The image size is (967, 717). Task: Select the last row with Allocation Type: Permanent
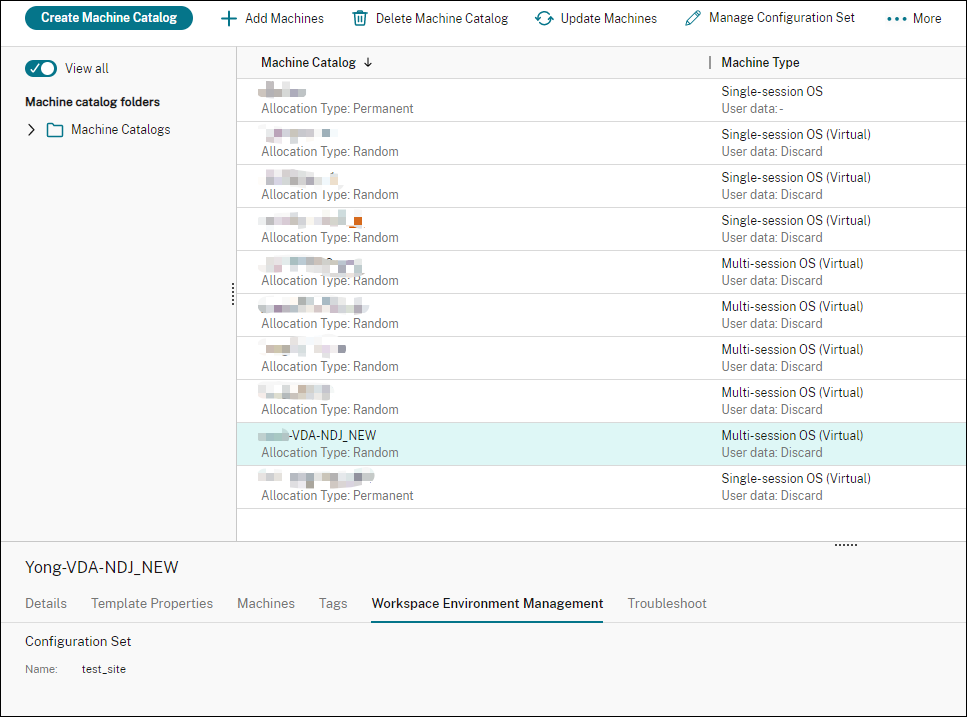coord(601,487)
